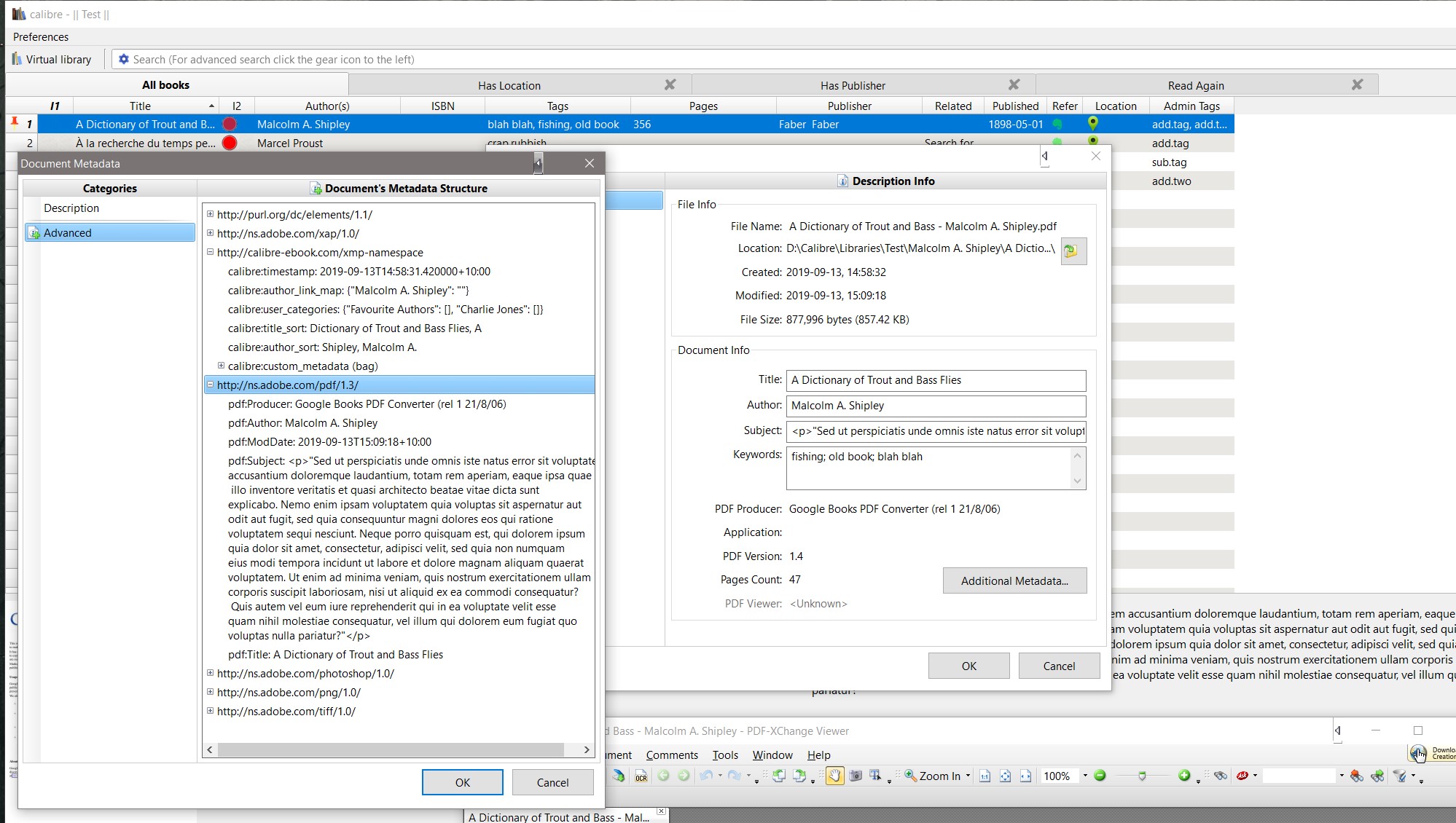The width and height of the screenshot is (1456, 823).
Task: Collapse the calibre-ebook xmp-namespace node
Action: click(210, 252)
